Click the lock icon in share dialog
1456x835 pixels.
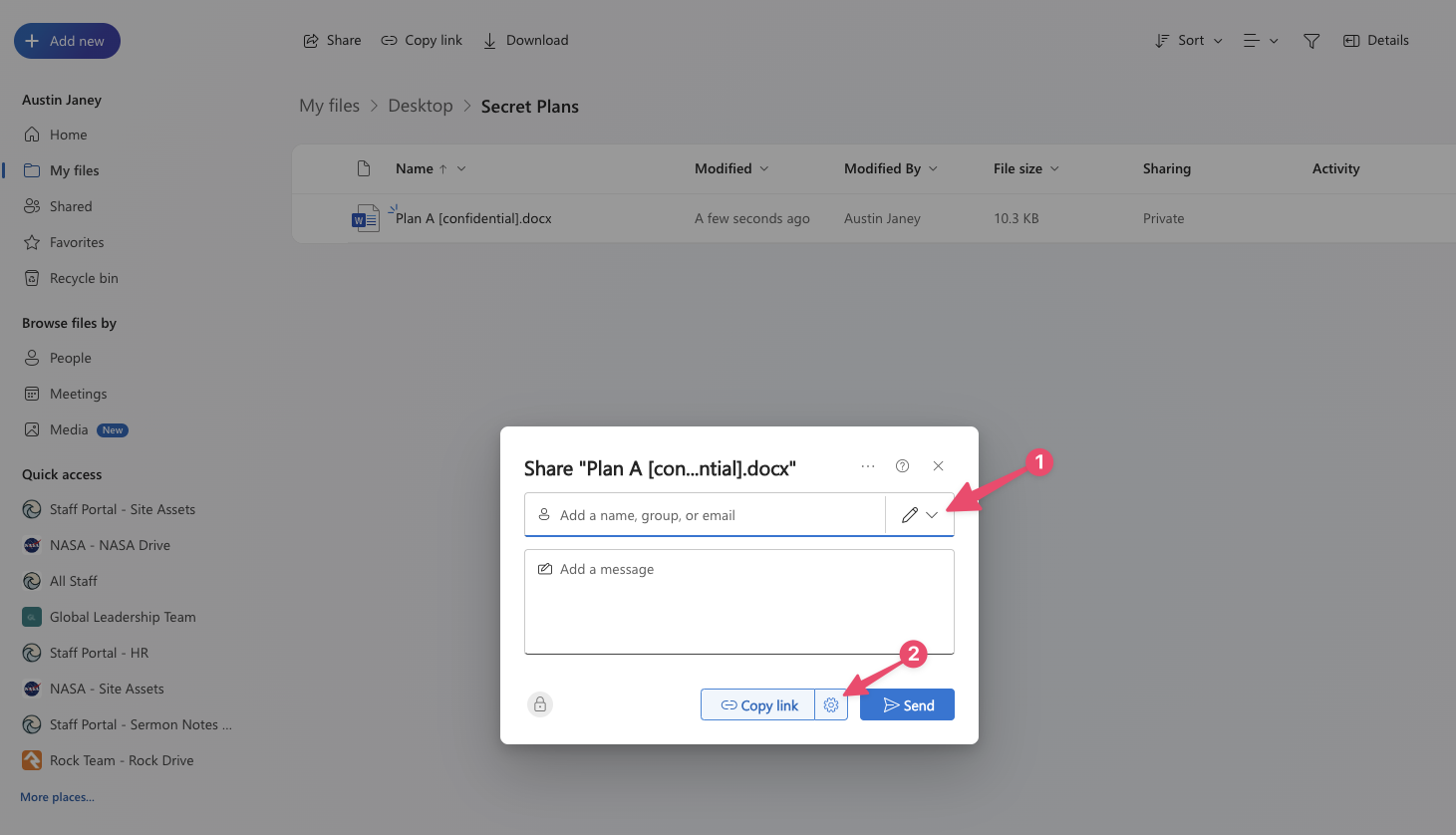(x=539, y=704)
